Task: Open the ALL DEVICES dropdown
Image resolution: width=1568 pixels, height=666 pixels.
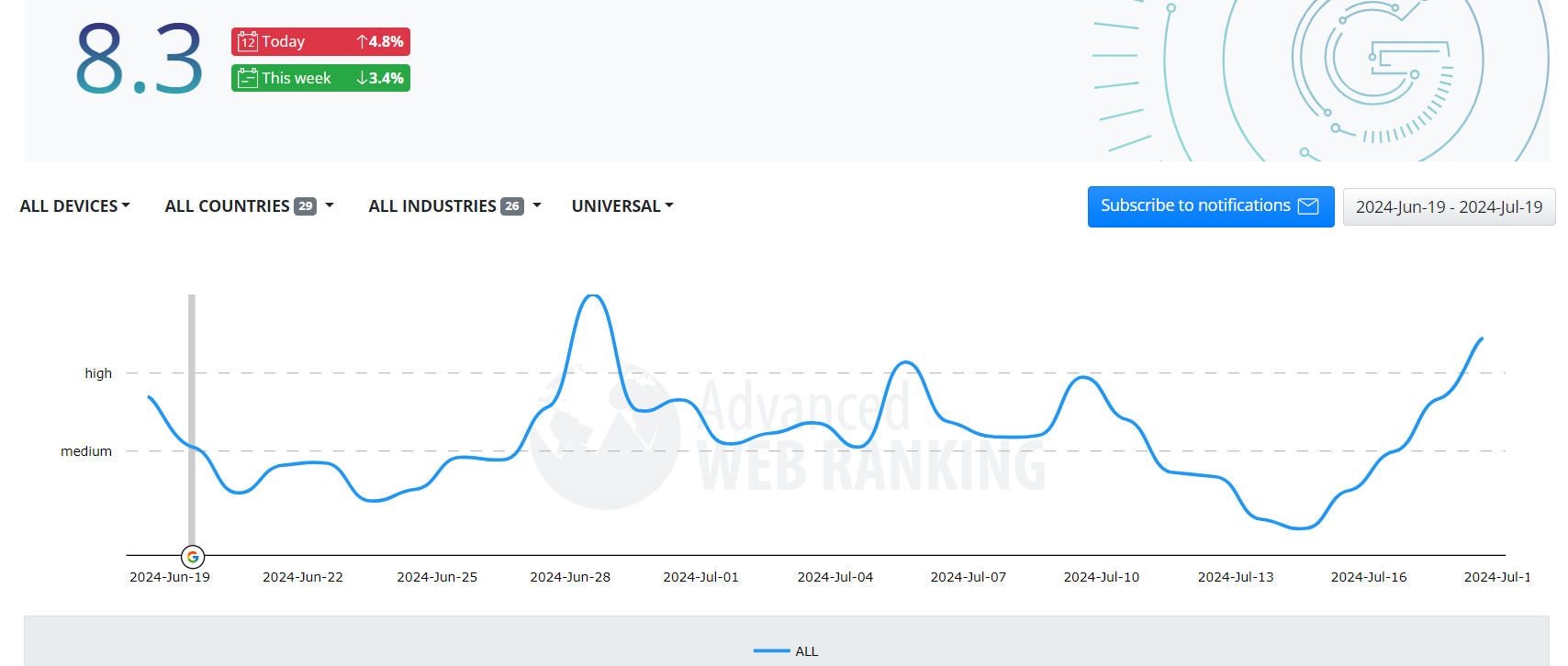Action: point(74,206)
